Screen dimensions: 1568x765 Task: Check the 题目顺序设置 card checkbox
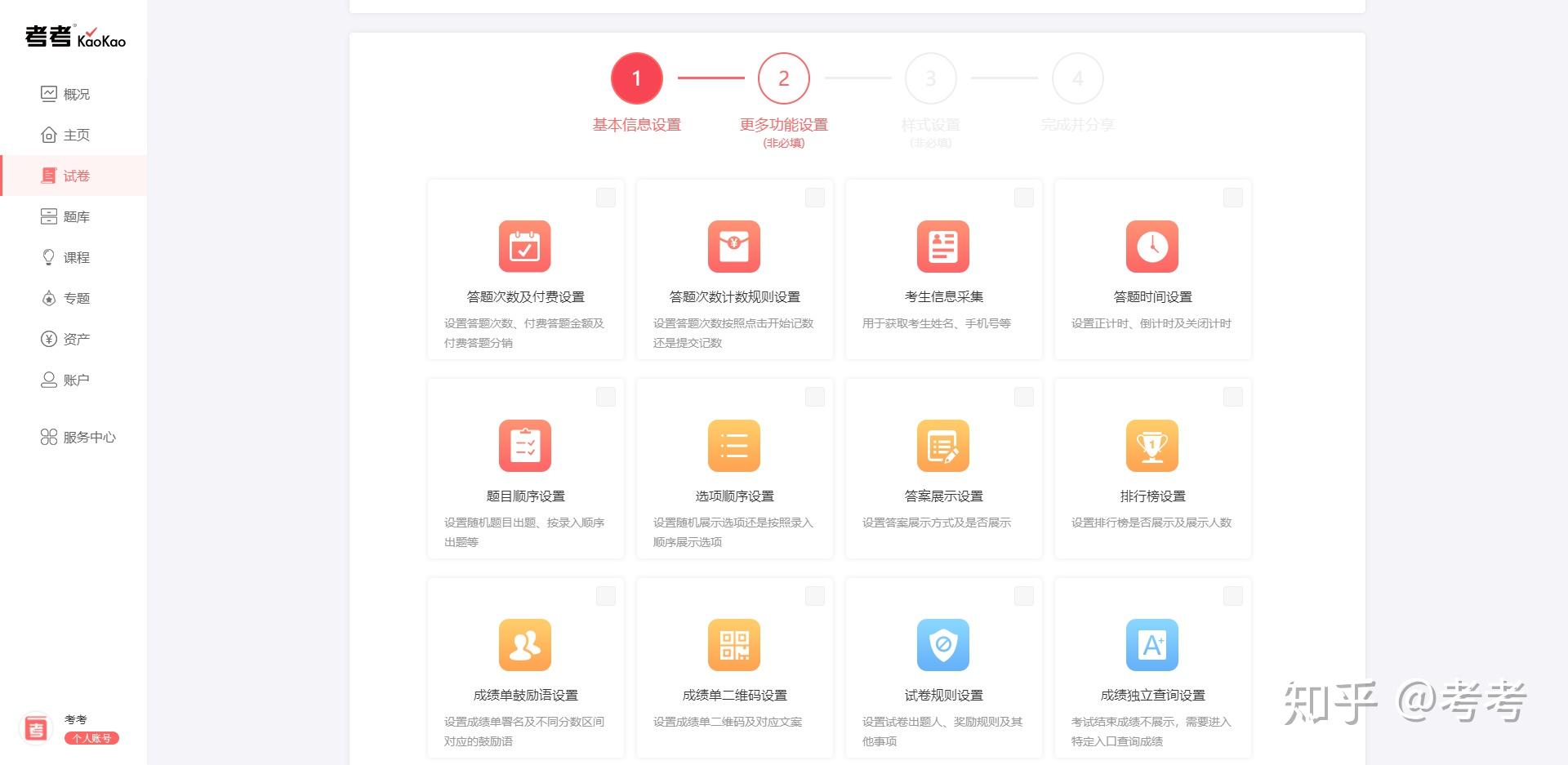pyautogui.click(x=606, y=397)
